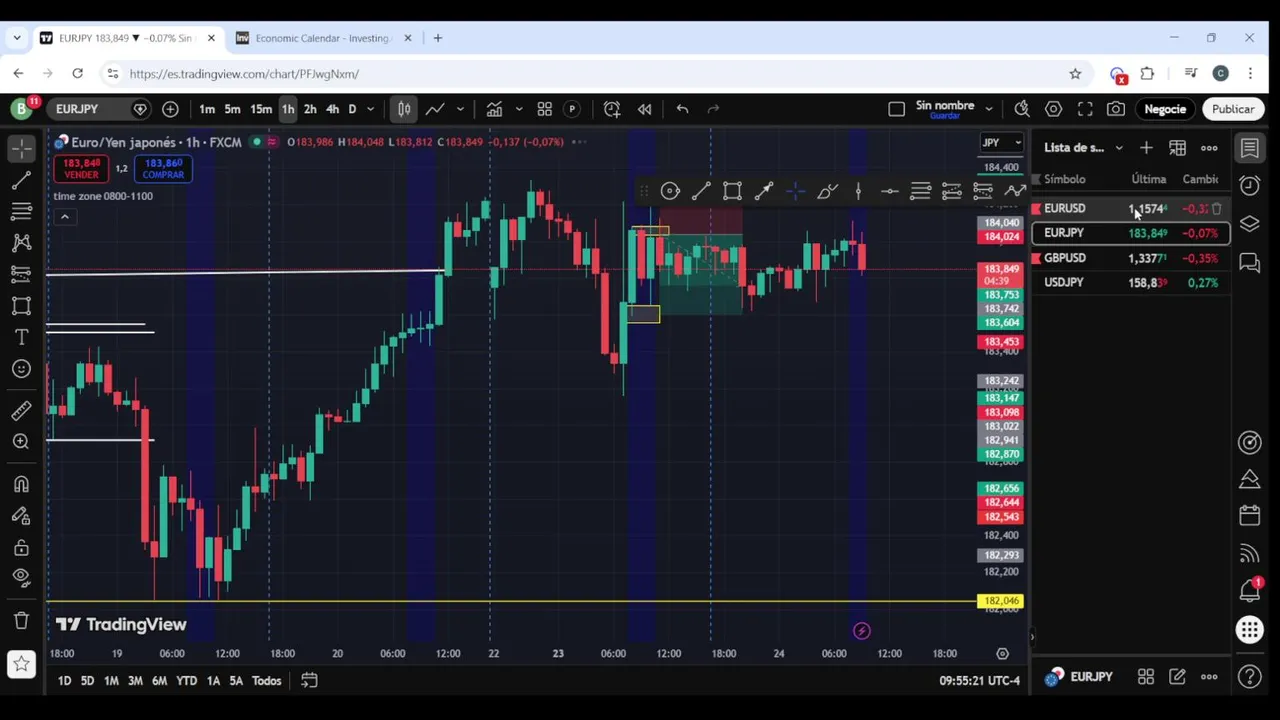1280x720 pixels.
Task: Select the ruler measure tool
Action: click(x=21, y=410)
